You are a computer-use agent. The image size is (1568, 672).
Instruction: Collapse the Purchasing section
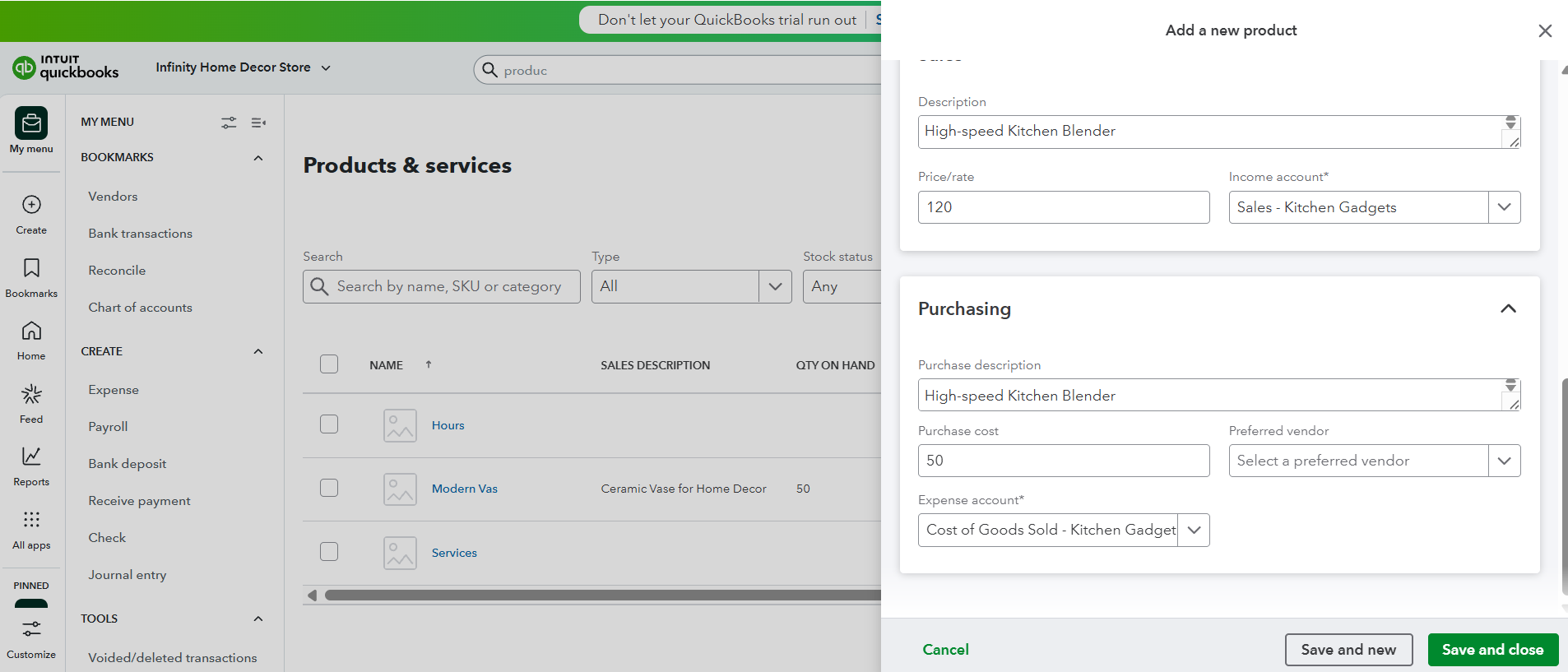click(1508, 309)
